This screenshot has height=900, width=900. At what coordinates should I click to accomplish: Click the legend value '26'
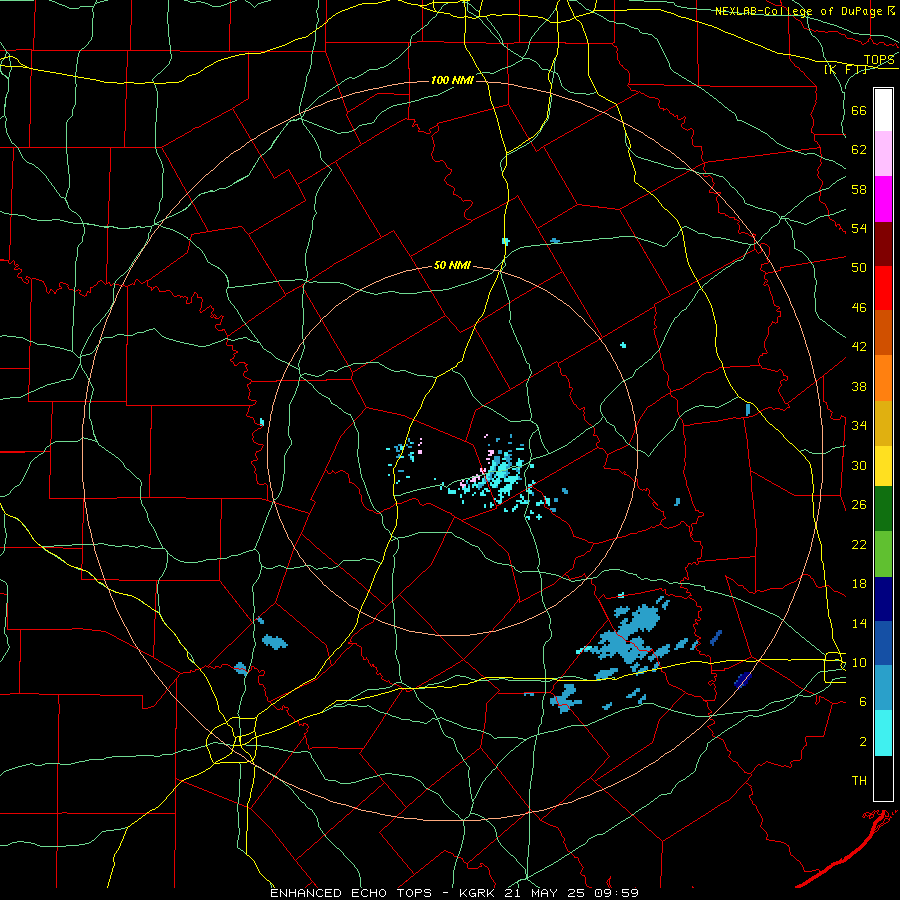[859, 505]
